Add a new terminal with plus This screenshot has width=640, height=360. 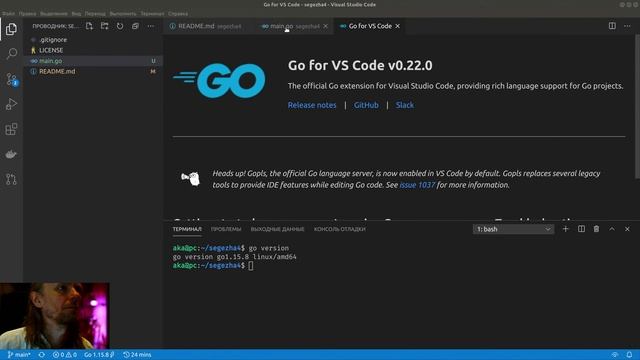pos(566,229)
